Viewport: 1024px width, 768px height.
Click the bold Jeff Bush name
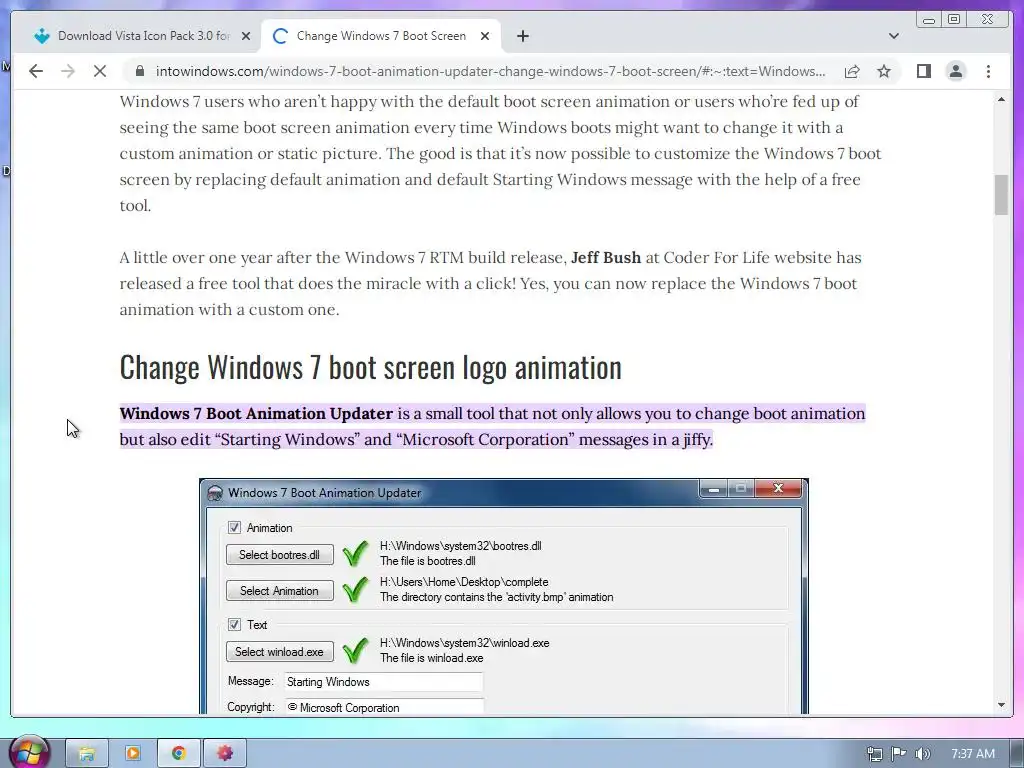coord(606,257)
